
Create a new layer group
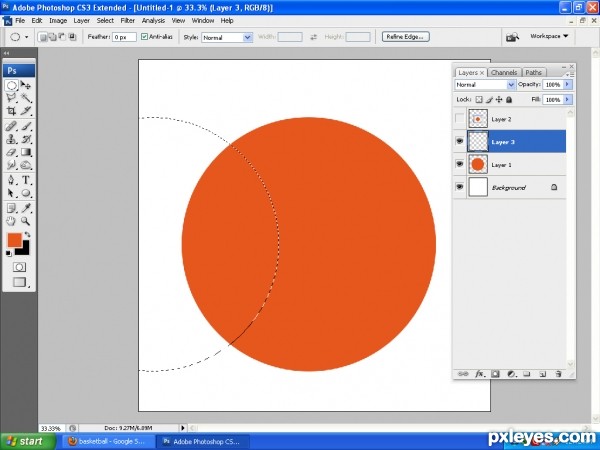point(527,374)
